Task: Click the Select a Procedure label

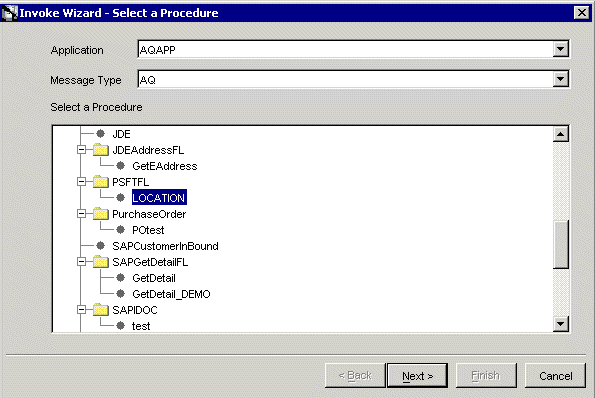Action: click(x=96, y=107)
